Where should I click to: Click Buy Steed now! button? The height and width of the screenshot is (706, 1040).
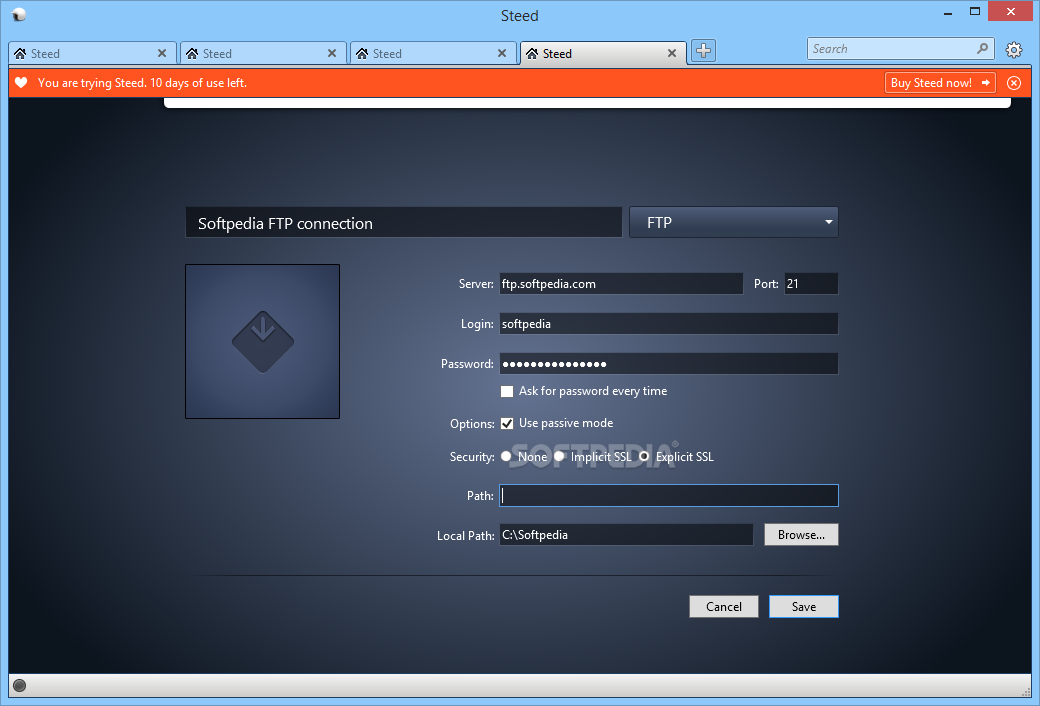[x=940, y=83]
